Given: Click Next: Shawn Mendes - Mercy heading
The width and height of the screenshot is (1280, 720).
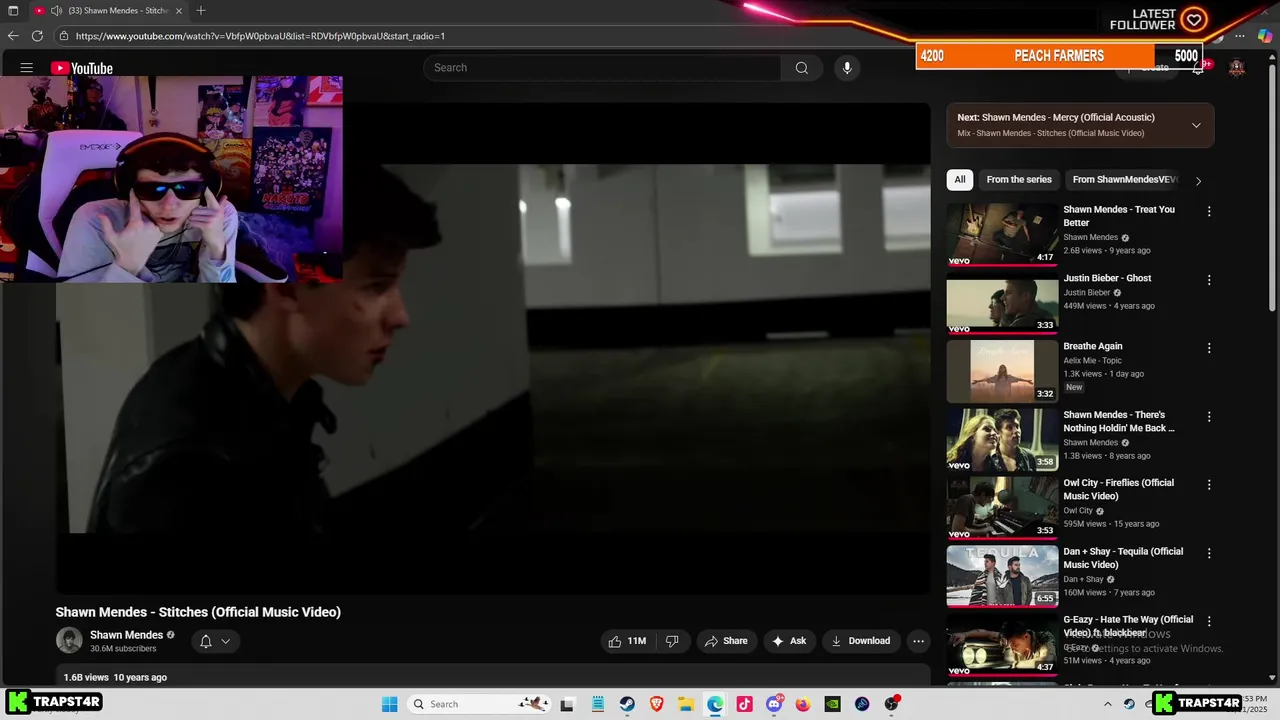Looking at the screenshot, I should [x=1056, y=117].
